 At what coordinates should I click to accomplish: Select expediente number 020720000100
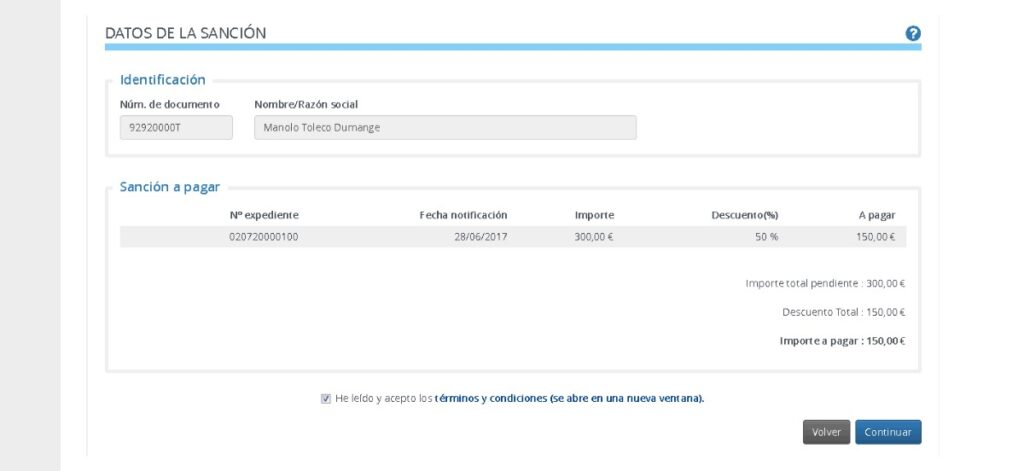click(x=264, y=237)
